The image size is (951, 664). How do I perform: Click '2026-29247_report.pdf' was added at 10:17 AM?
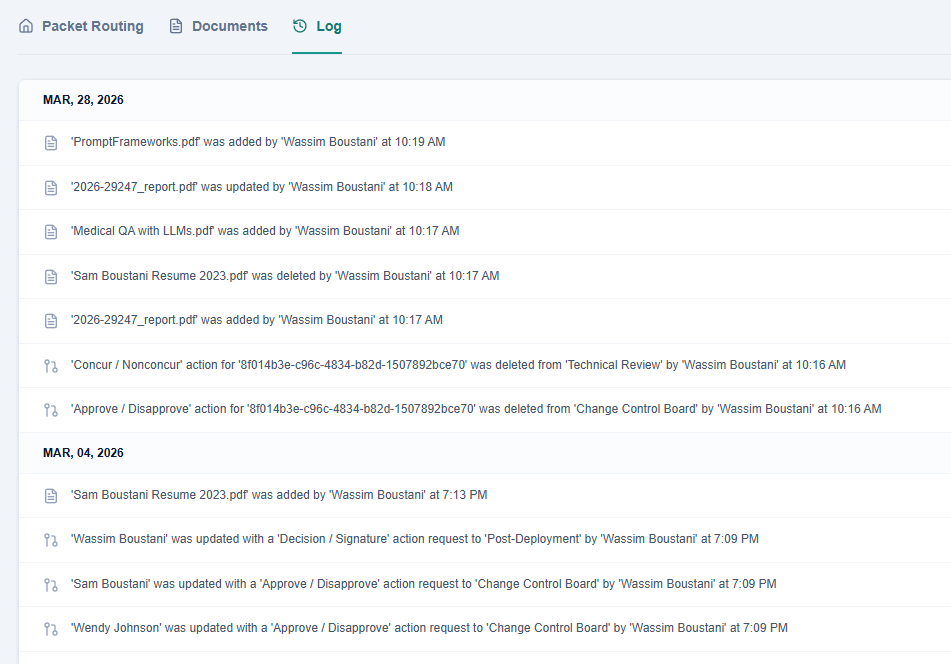tap(257, 320)
